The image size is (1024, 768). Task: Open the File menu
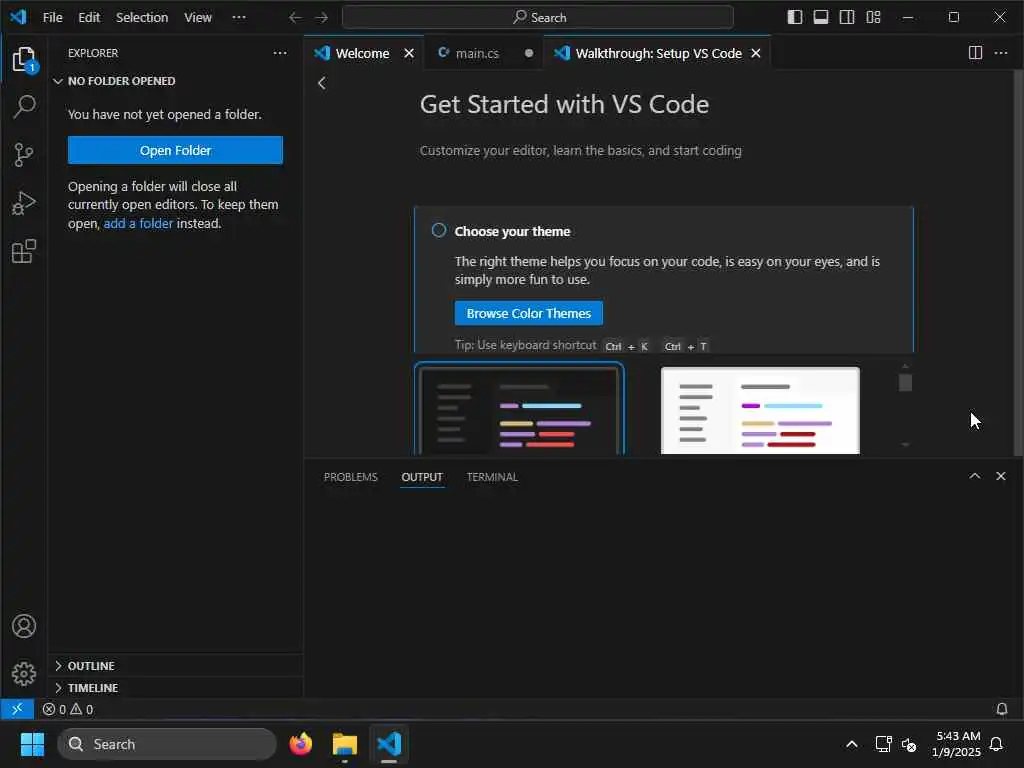click(x=52, y=18)
